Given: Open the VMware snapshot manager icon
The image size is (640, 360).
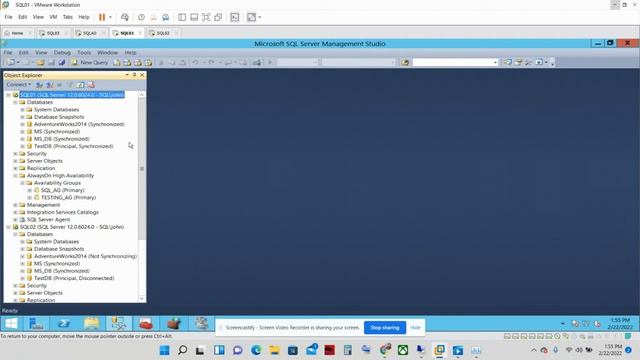Looking at the screenshot, I should click(x=166, y=17).
